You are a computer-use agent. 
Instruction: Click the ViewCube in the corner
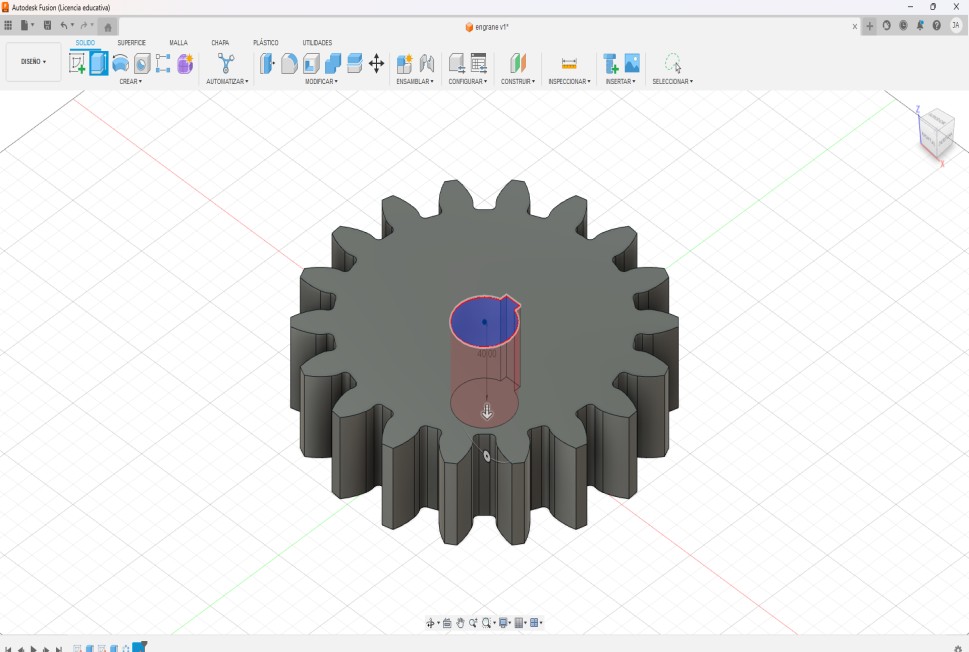[937, 133]
